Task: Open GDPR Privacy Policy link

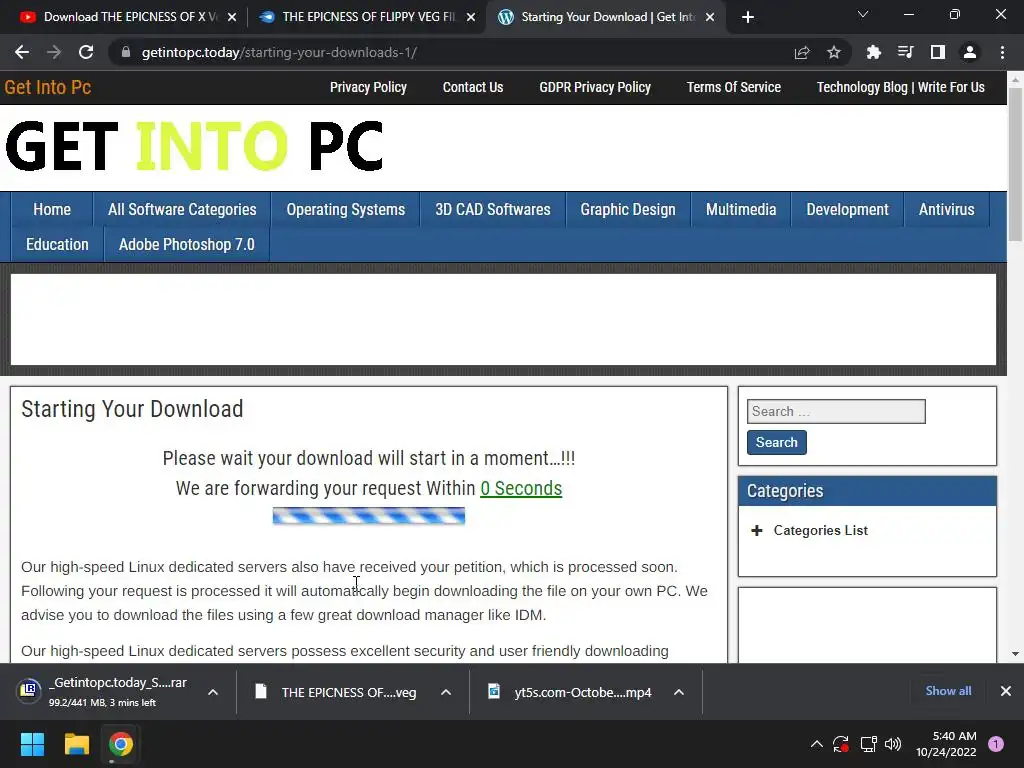Action: click(x=595, y=88)
